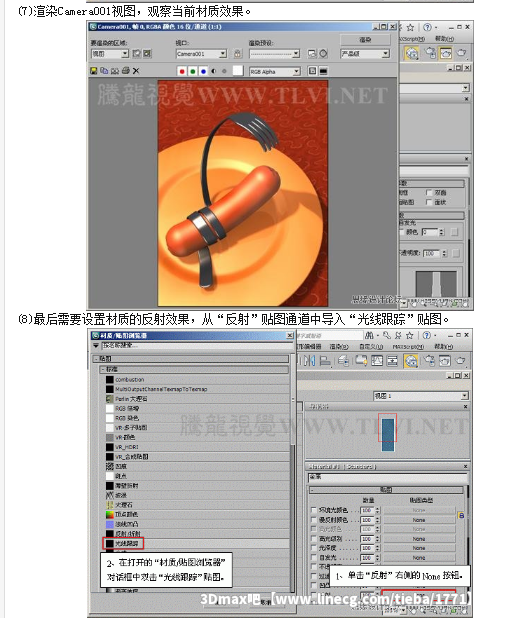The width and height of the screenshot is (512, 618).
Task: Check the two-sided checkbox in upper material panel
Action: coord(429,193)
